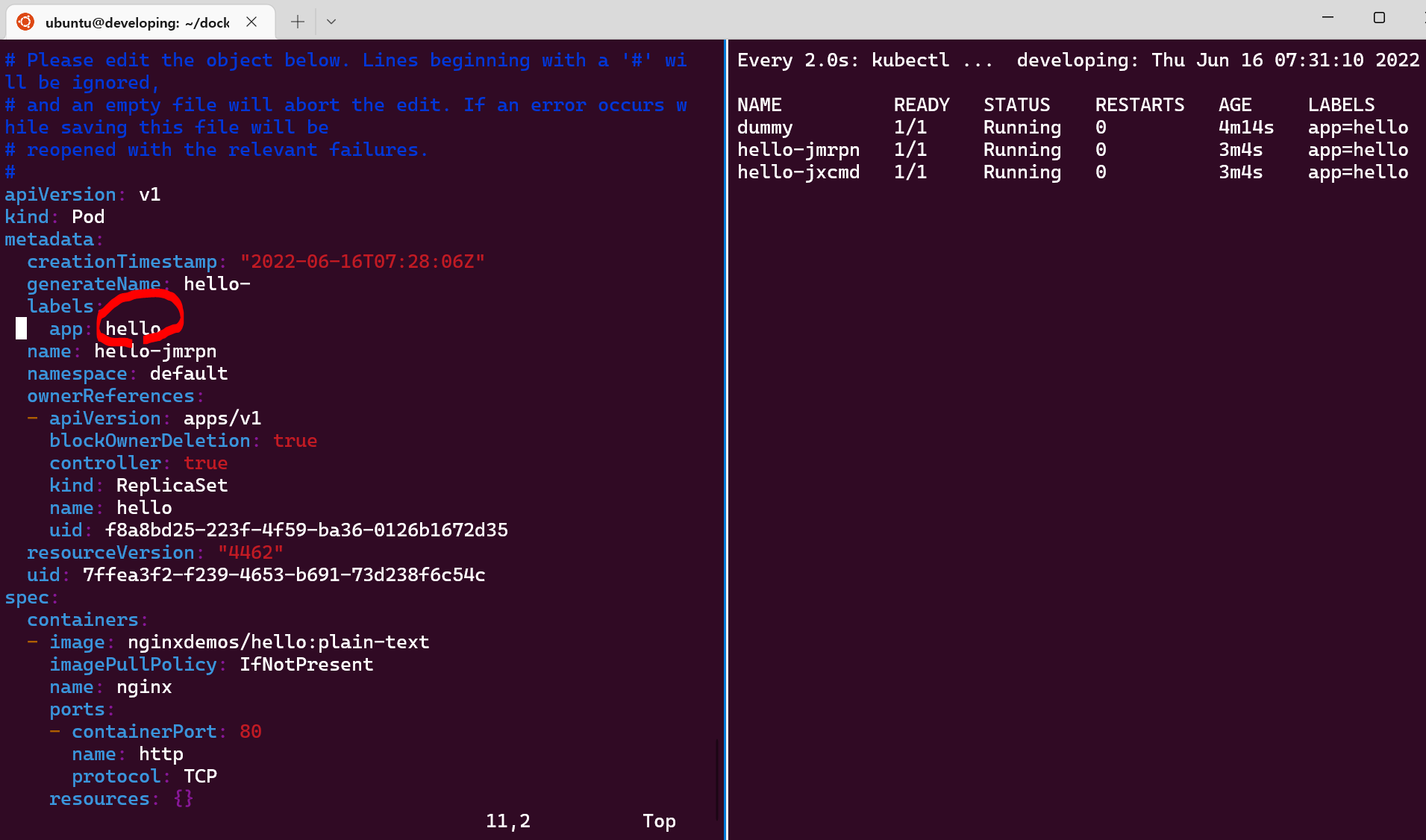
Task: Click 'hello-jxcmd' pod name in watch pane
Action: point(798,172)
